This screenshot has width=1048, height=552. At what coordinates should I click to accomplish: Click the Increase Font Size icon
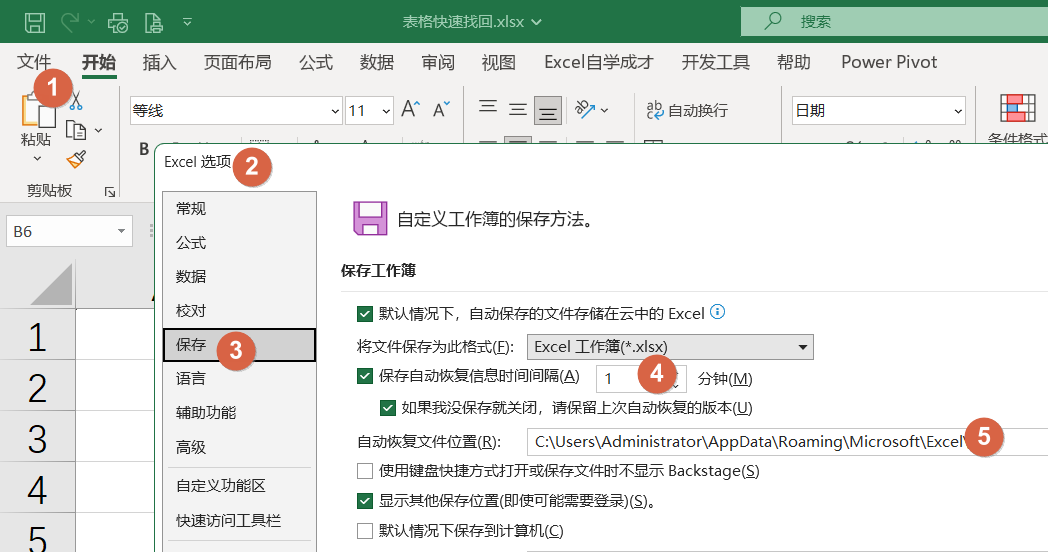click(x=410, y=109)
